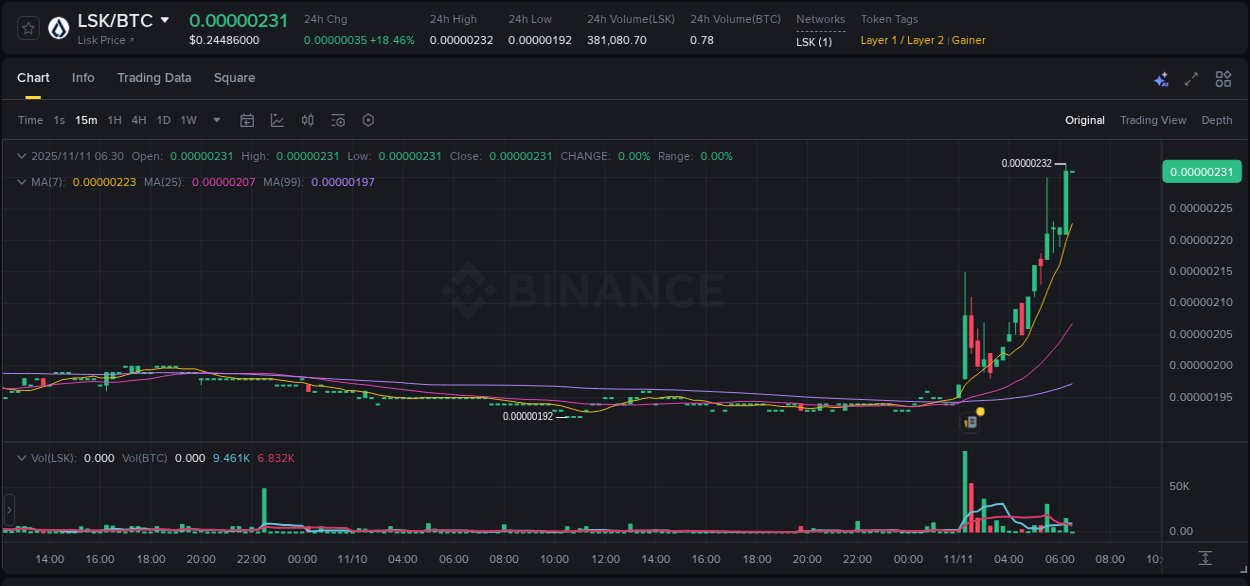Screen dimensions: 1250x586
Task: Star the LSK/BTC pair as favorite
Action: [27, 28]
